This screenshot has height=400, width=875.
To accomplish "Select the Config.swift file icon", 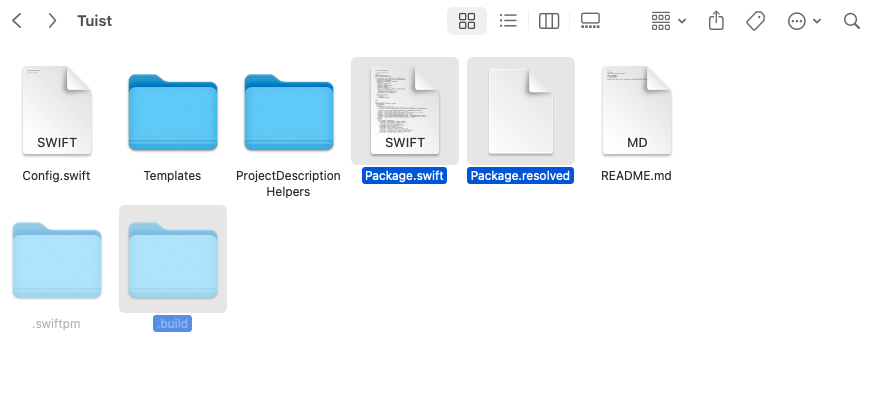I will coord(56,110).
